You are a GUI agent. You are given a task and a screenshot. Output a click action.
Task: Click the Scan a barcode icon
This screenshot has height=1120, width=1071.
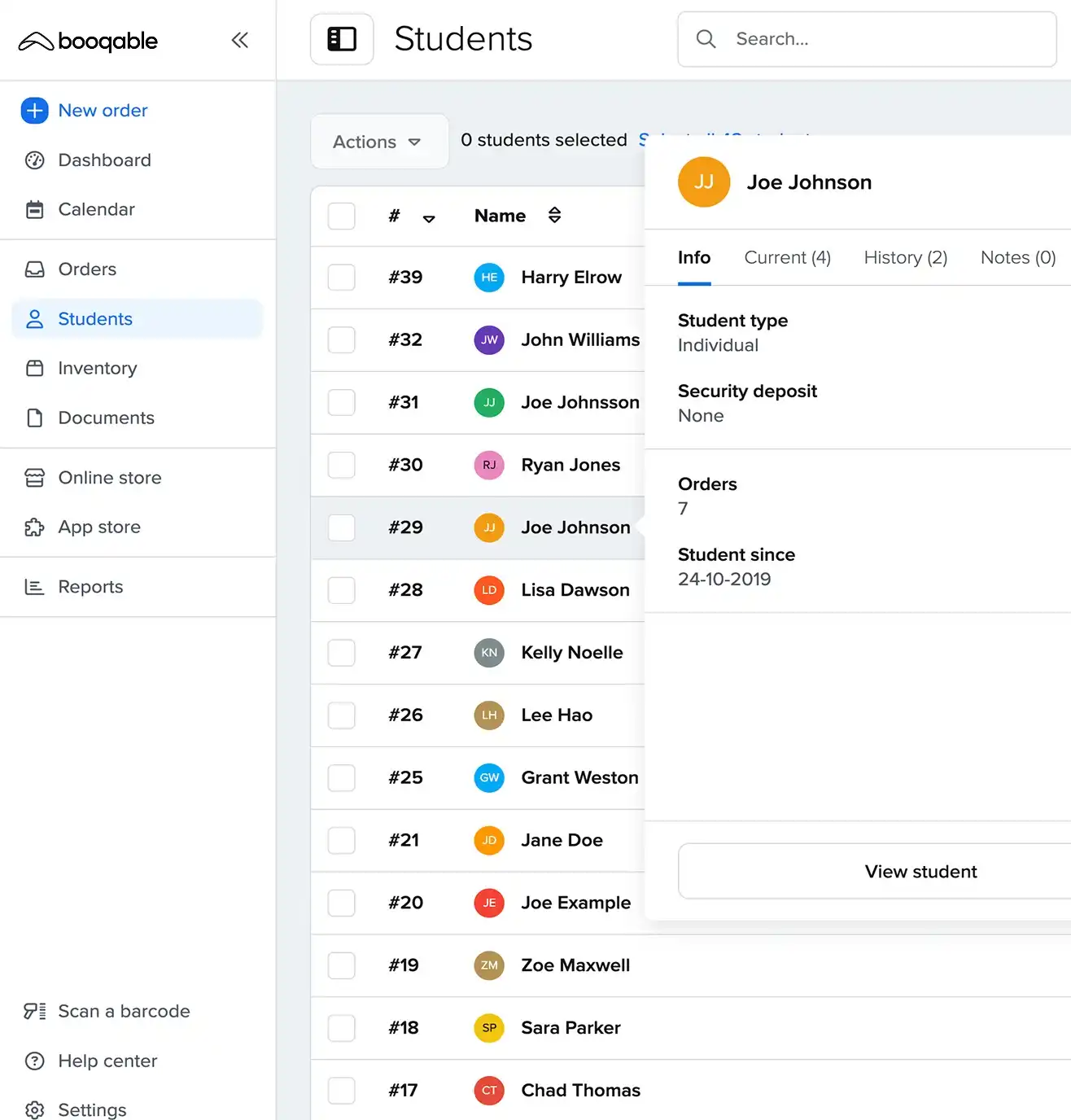(x=34, y=1012)
